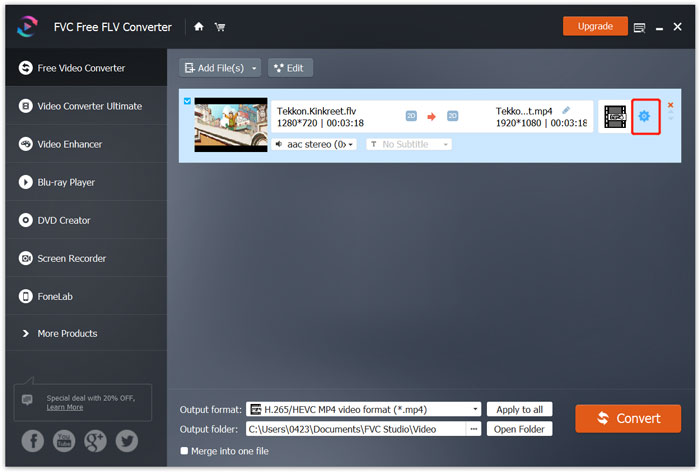Click the Edit button
This screenshot has height=472, width=700.
pyautogui.click(x=290, y=68)
